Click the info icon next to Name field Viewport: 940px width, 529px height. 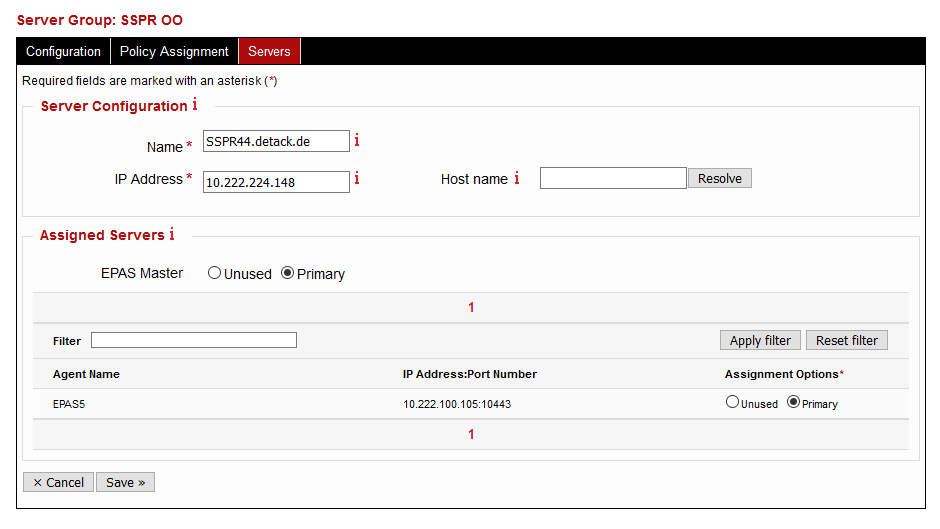click(x=357, y=141)
